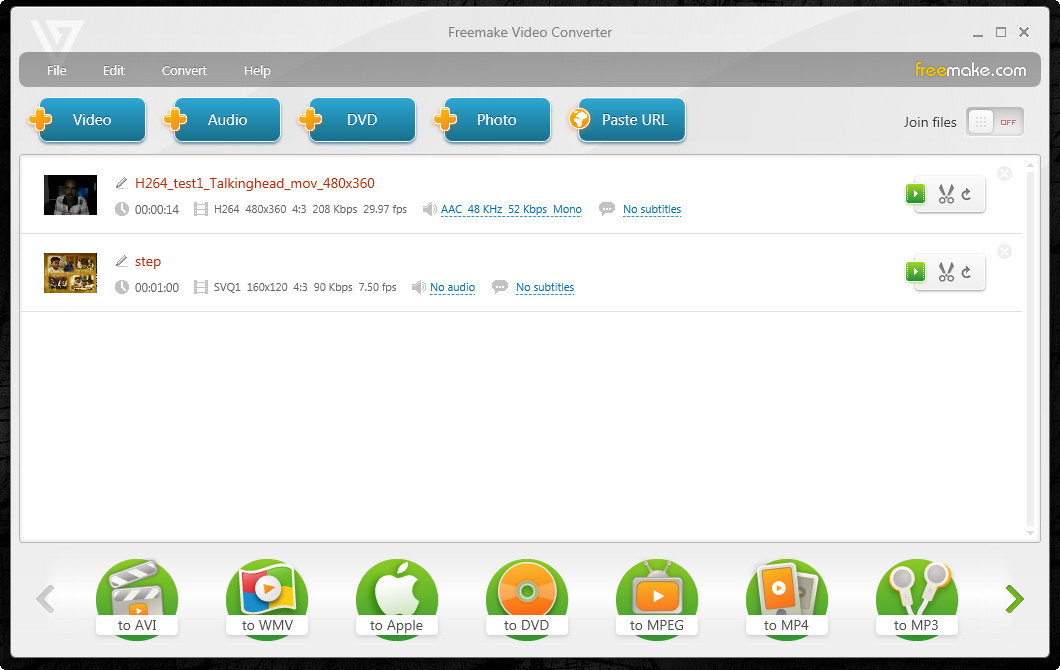
Task: Open the File menu
Action: [56, 70]
